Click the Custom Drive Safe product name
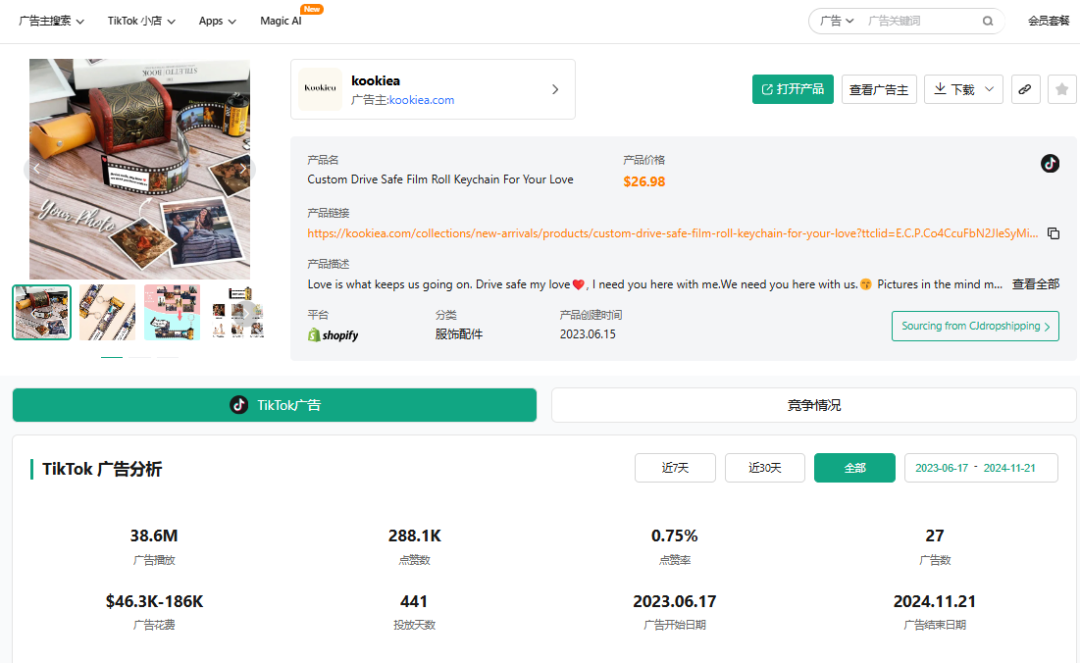Screen dimensions: 1080x663 (440, 179)
